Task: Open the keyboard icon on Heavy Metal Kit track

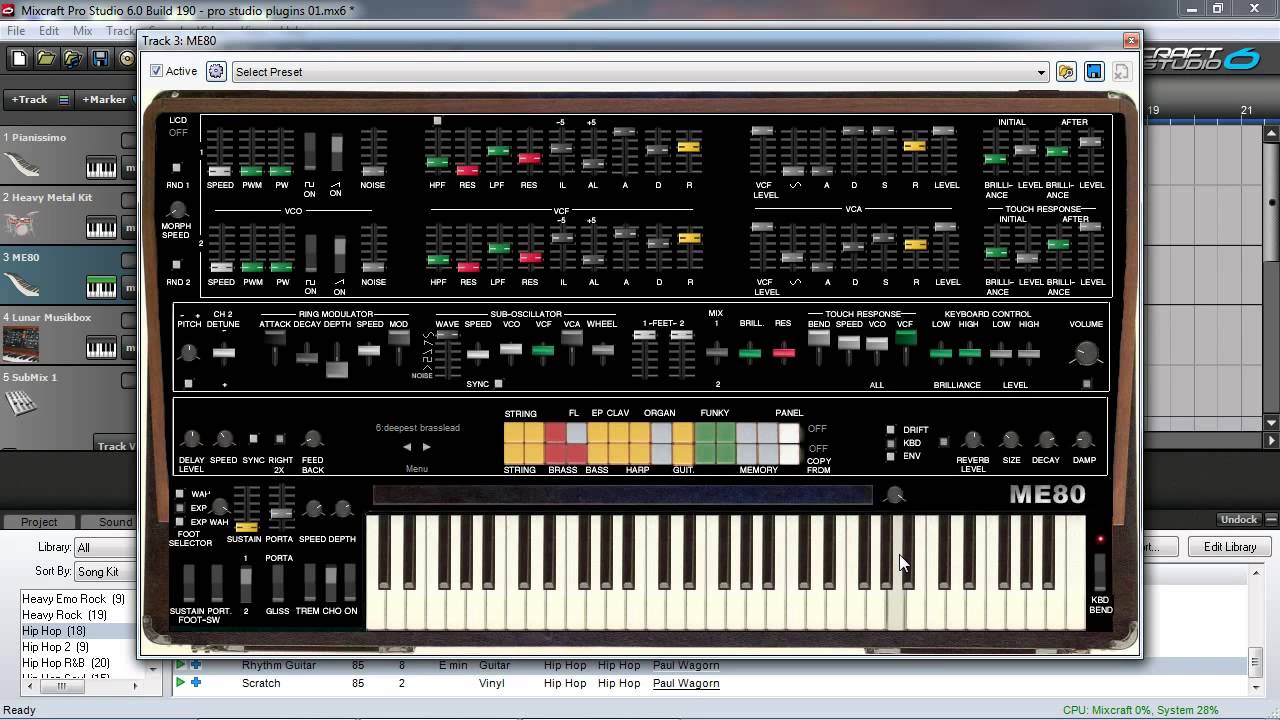Action: click(x=101, y=228)
